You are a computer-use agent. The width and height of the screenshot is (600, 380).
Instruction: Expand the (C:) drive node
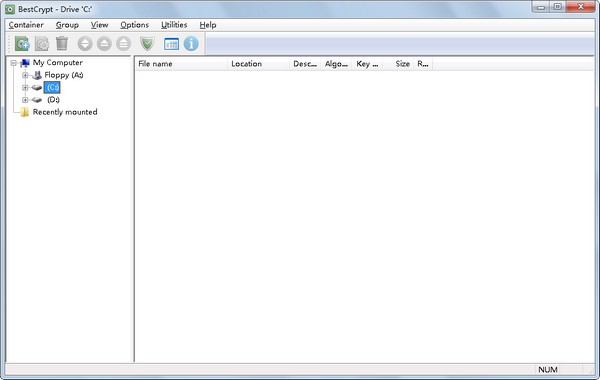25,88
